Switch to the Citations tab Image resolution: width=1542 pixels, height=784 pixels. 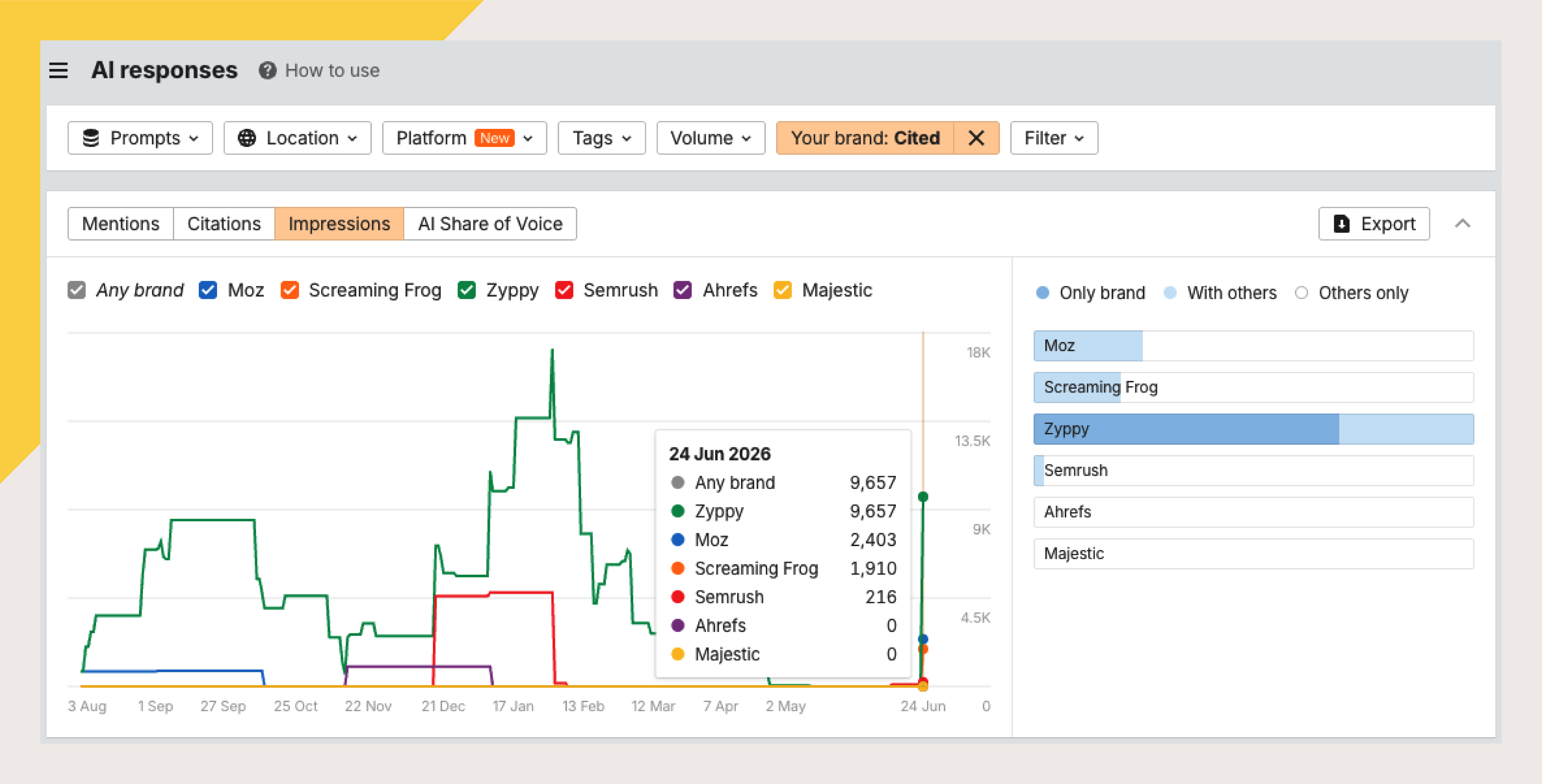(224, 224)
